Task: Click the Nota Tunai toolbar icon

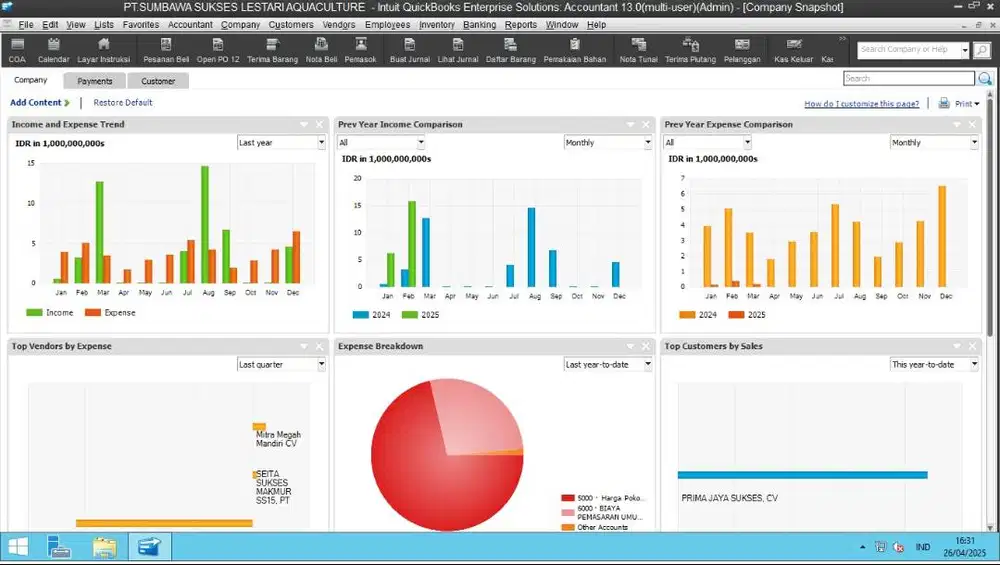Action: [639, 49]
